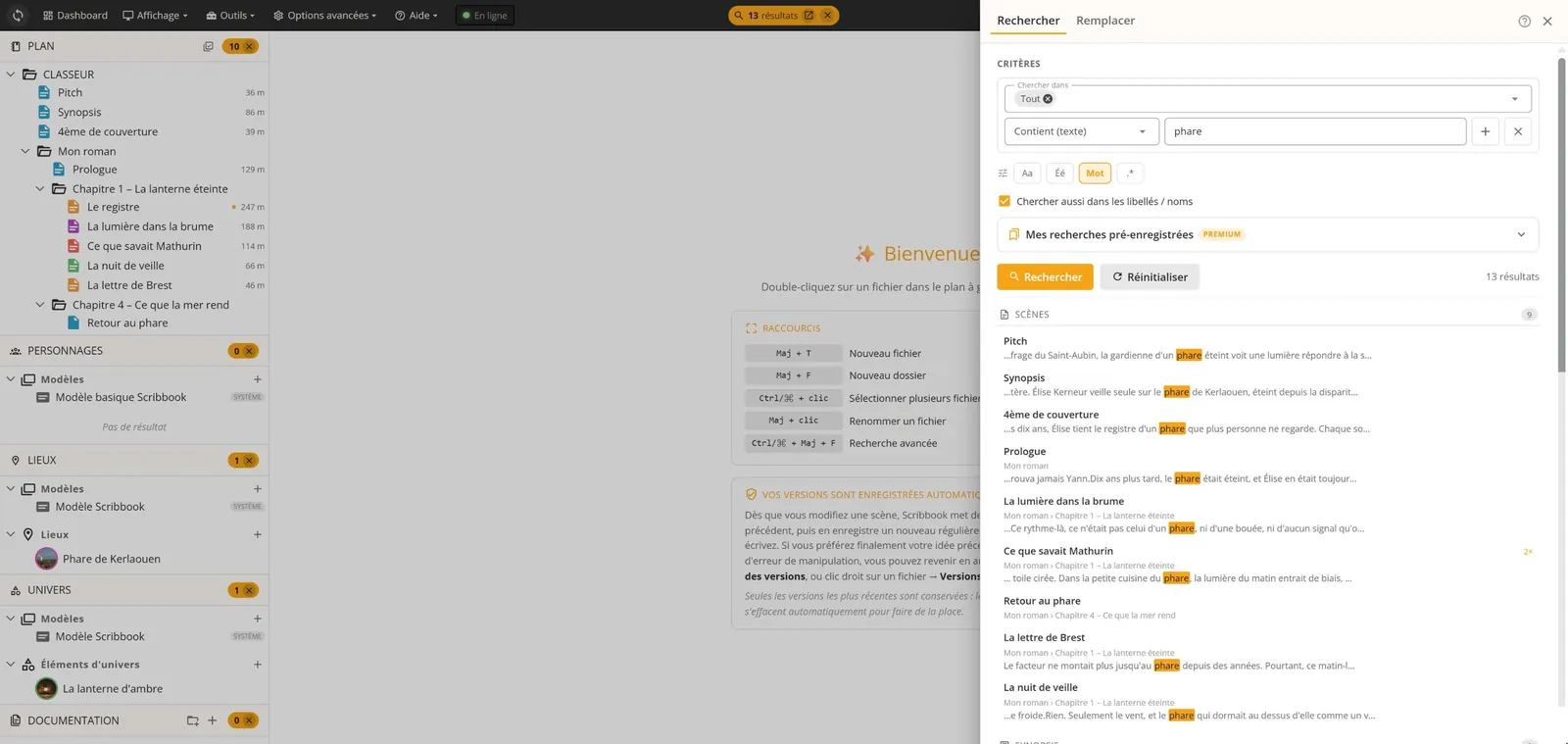Collapse the CLASSEUR folder

[x=11, y=74]
